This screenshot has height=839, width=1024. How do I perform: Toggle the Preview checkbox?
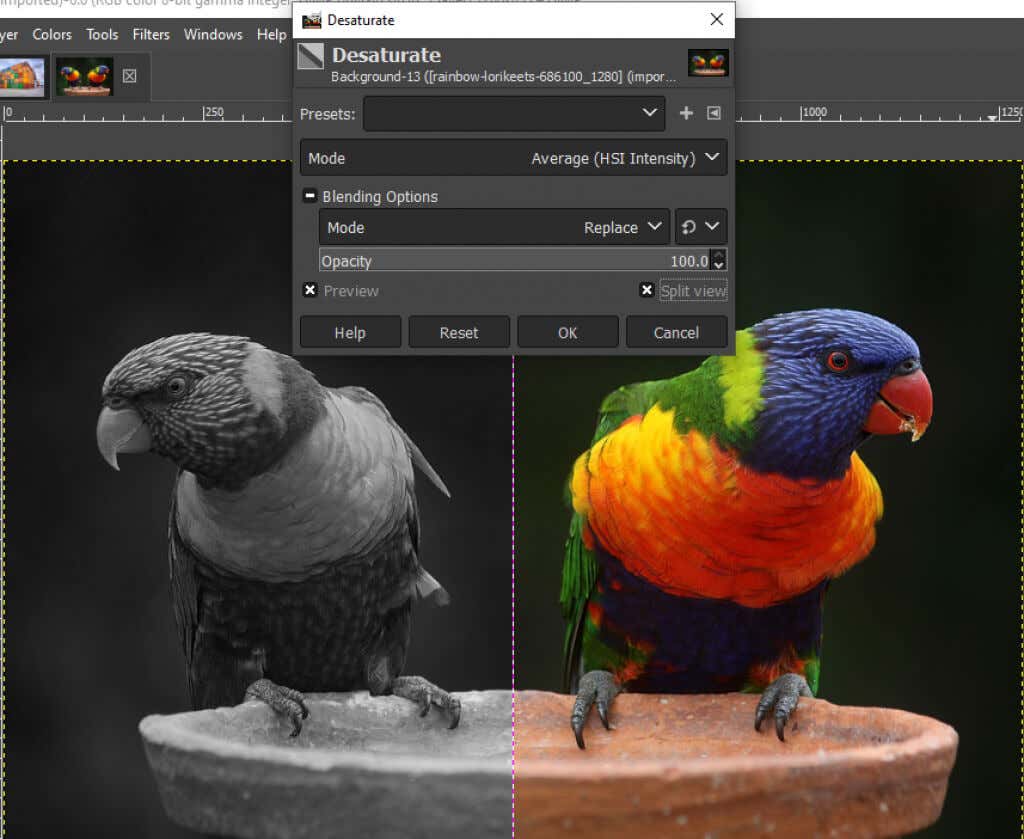(310, 290)
